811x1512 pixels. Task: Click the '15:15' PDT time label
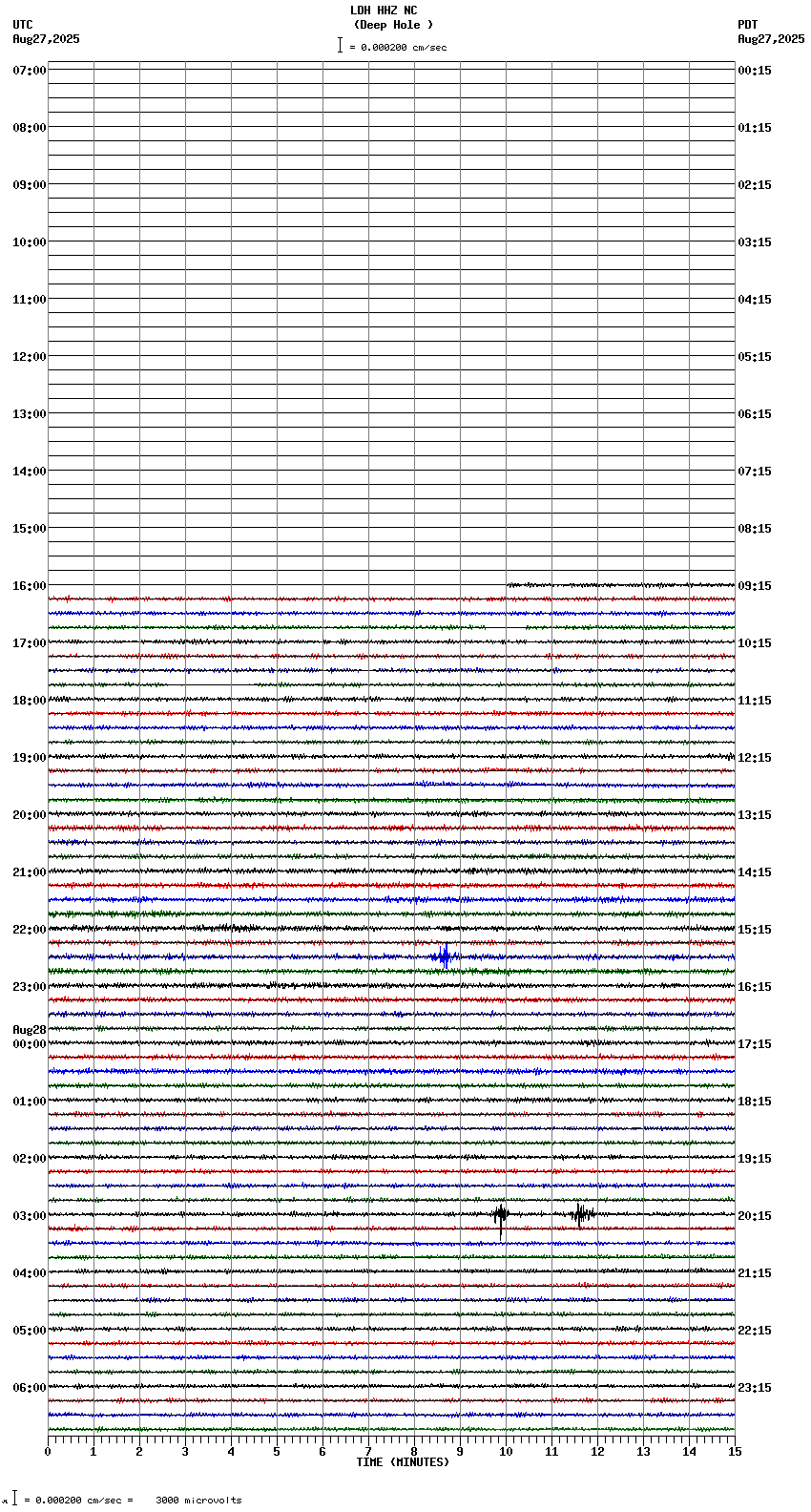pos(755,930)
